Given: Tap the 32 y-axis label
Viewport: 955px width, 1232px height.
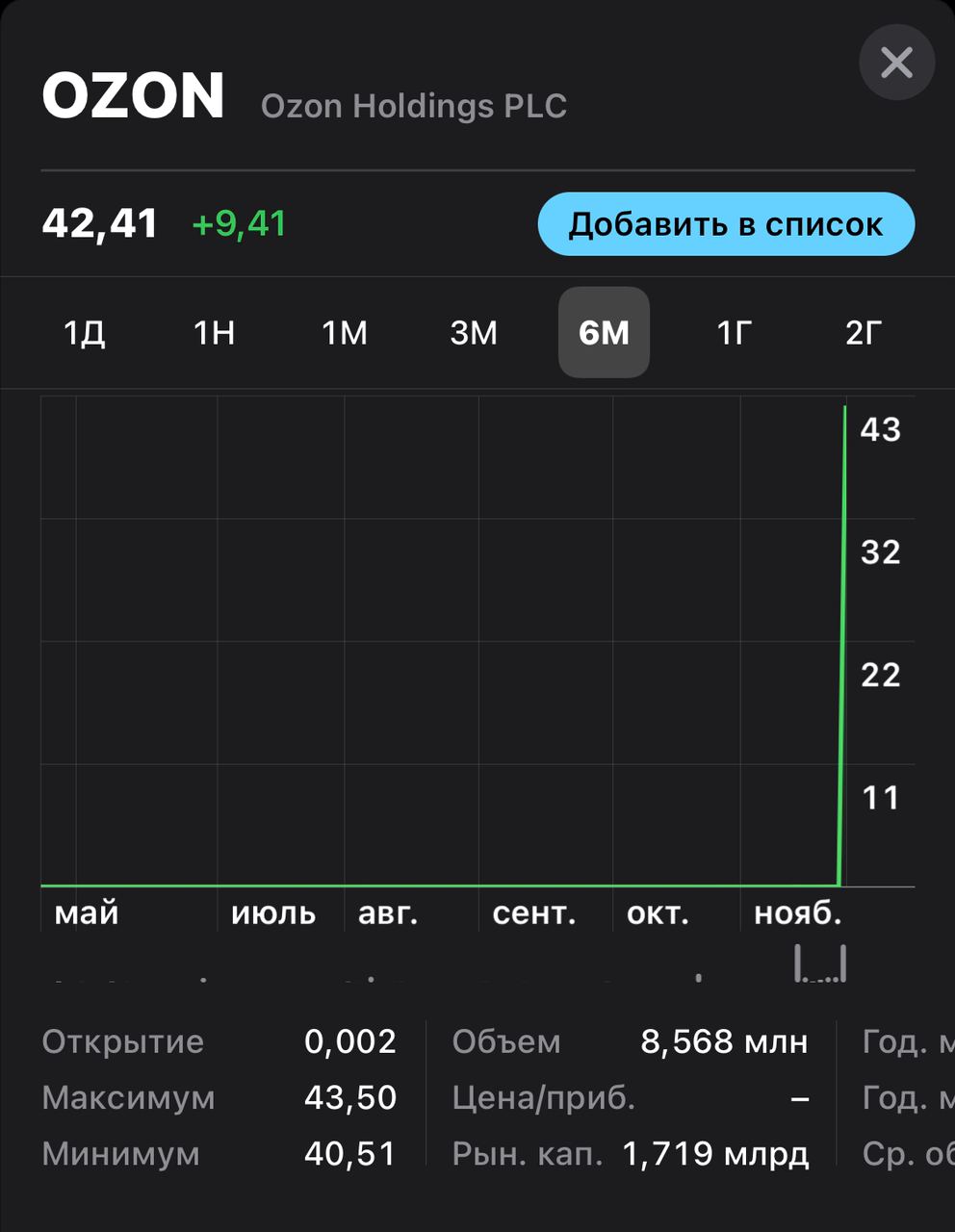Looking at the screenshot, I should (881, 552).
